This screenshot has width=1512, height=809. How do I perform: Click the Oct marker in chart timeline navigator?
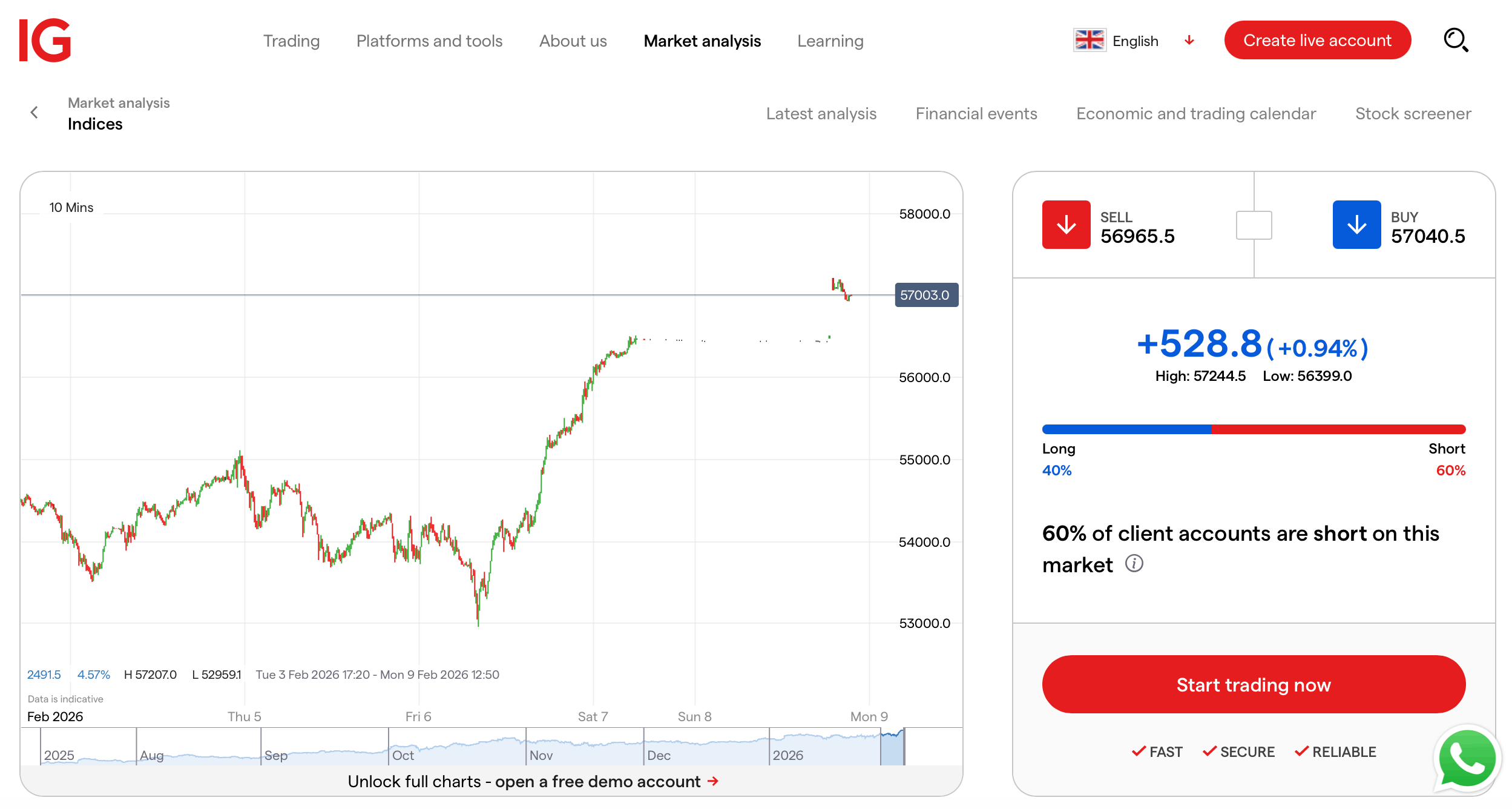403,755
